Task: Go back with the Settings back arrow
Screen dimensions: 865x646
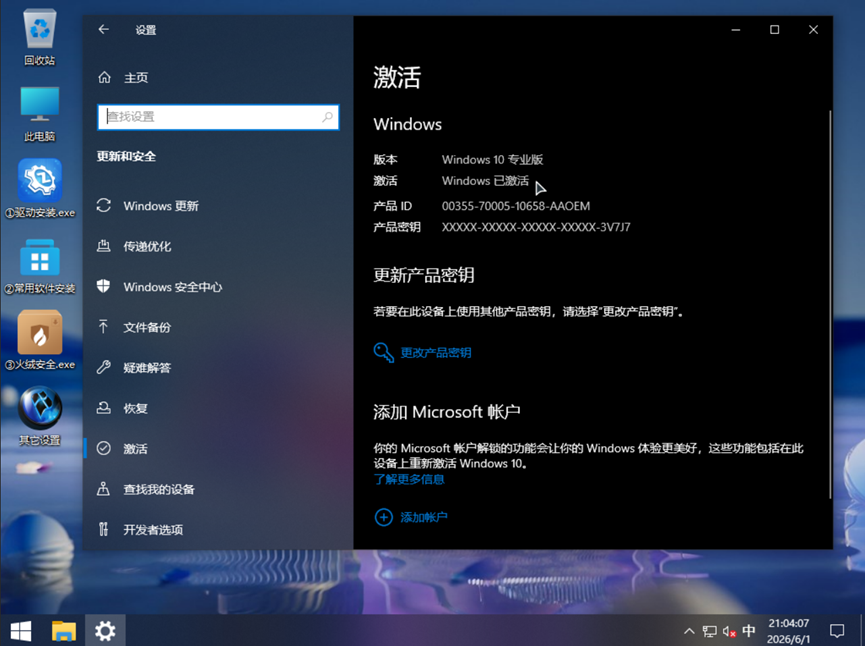Action: pyautogui.click(x=104, y=30)
